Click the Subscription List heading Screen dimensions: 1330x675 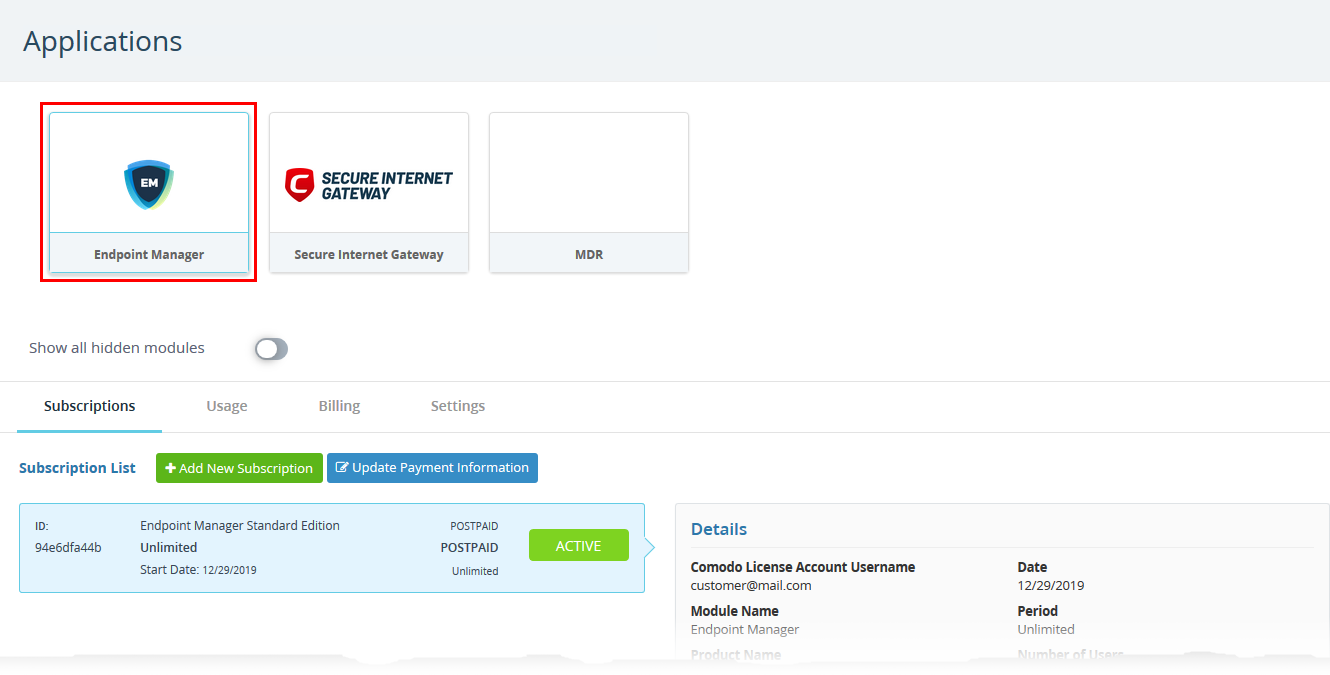click(77, 468)
